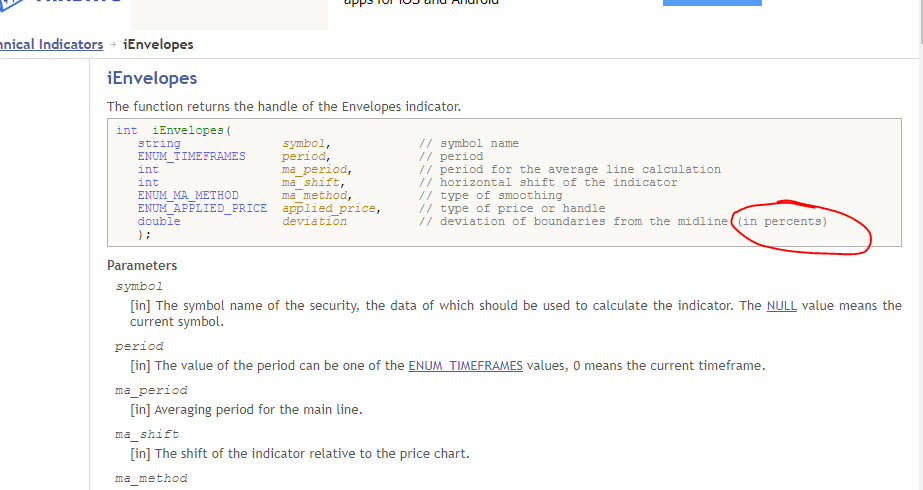923x490 pixels.
Task: Click the 'int iEnvelopes(' function signature
Action: (174, 130)
